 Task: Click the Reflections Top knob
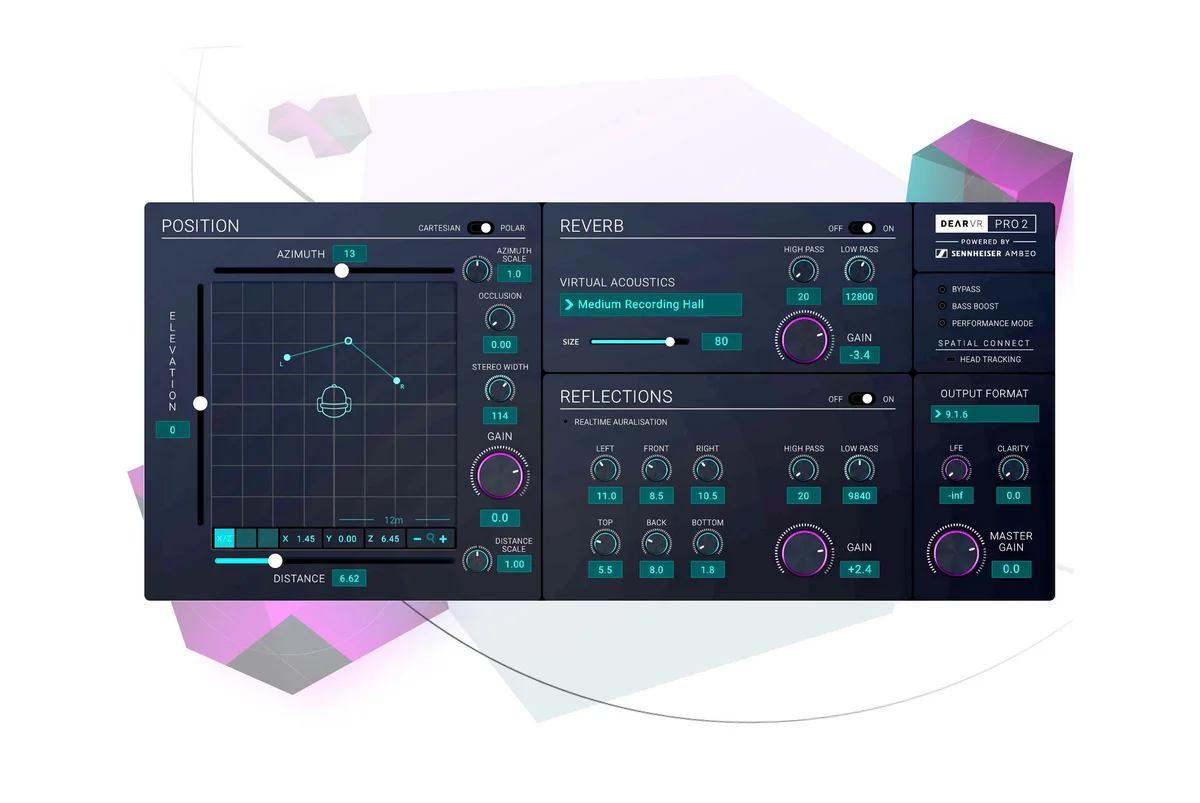[605, 543]
